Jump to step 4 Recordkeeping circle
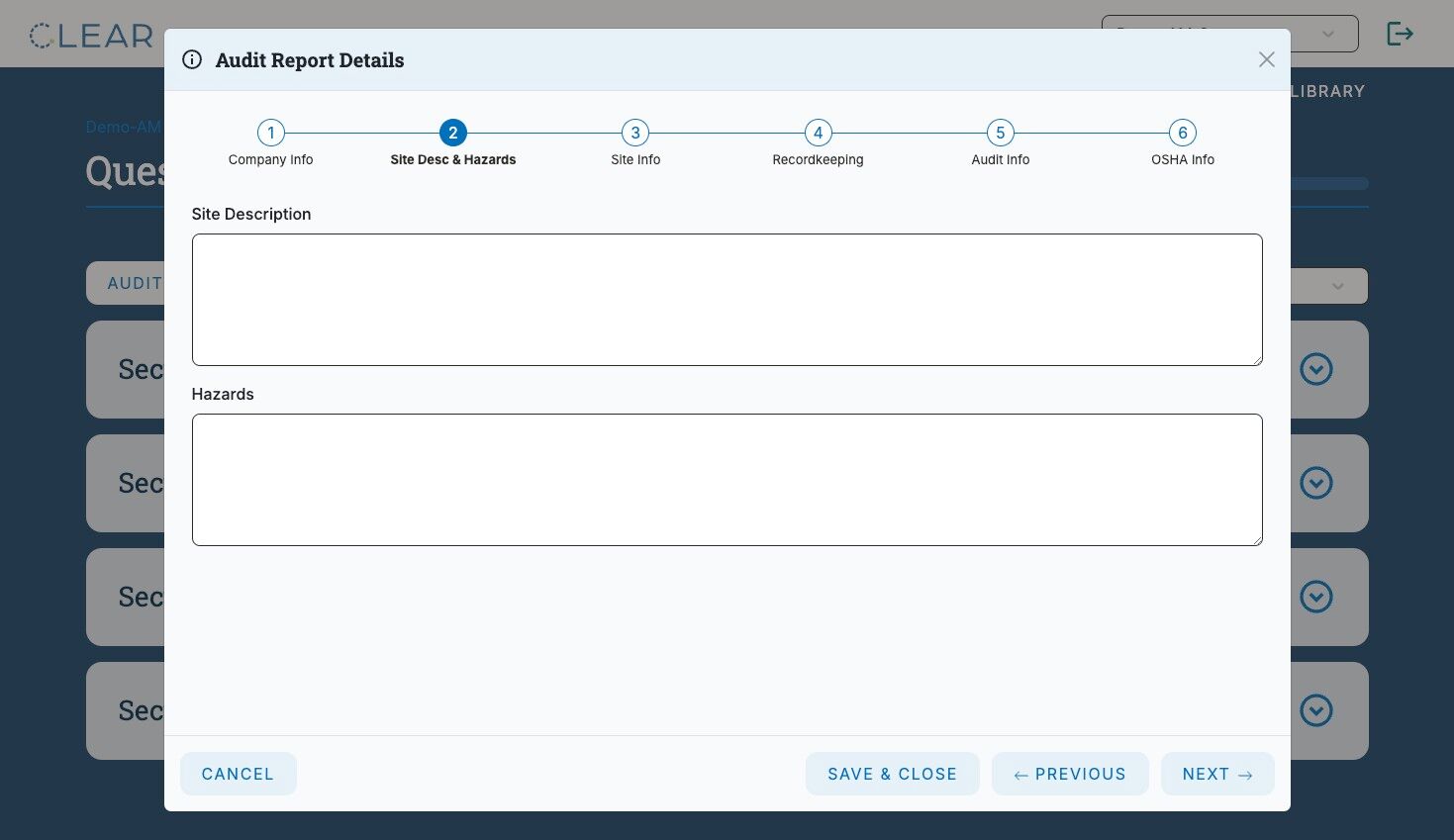Screen dimensions: 1454x840 point(818,133)
